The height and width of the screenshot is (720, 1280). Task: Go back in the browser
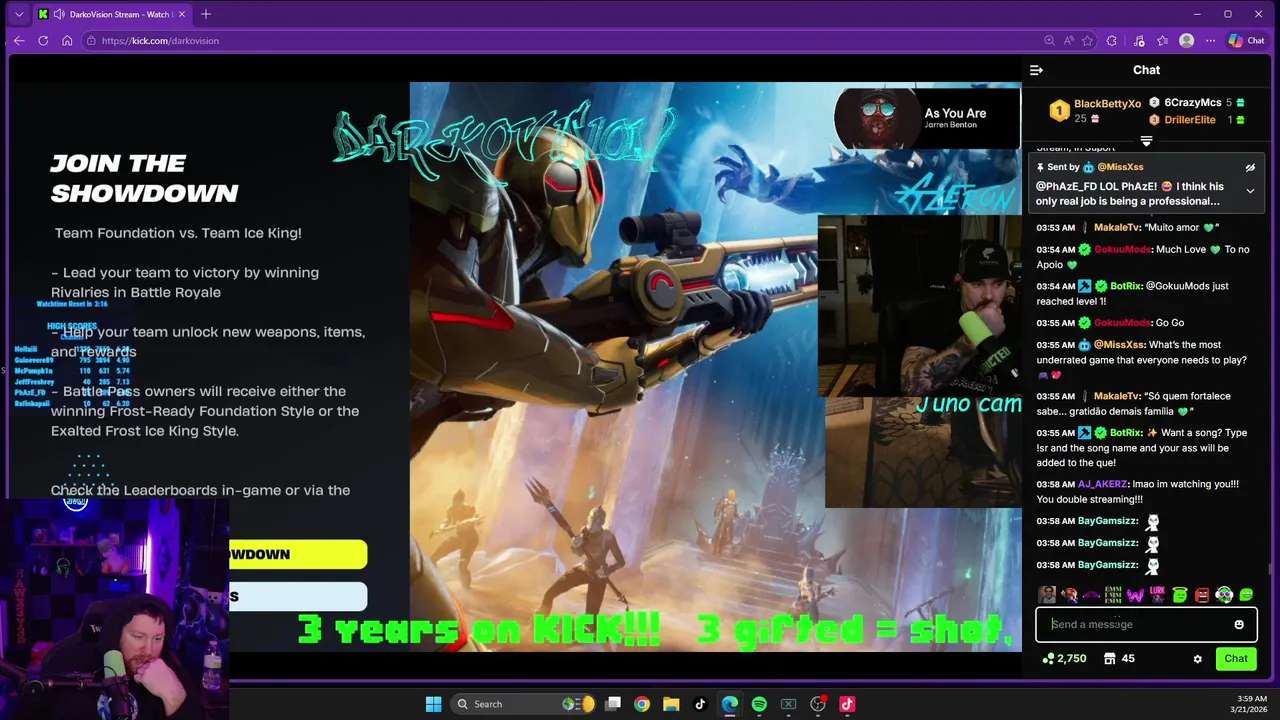(19, 41)
